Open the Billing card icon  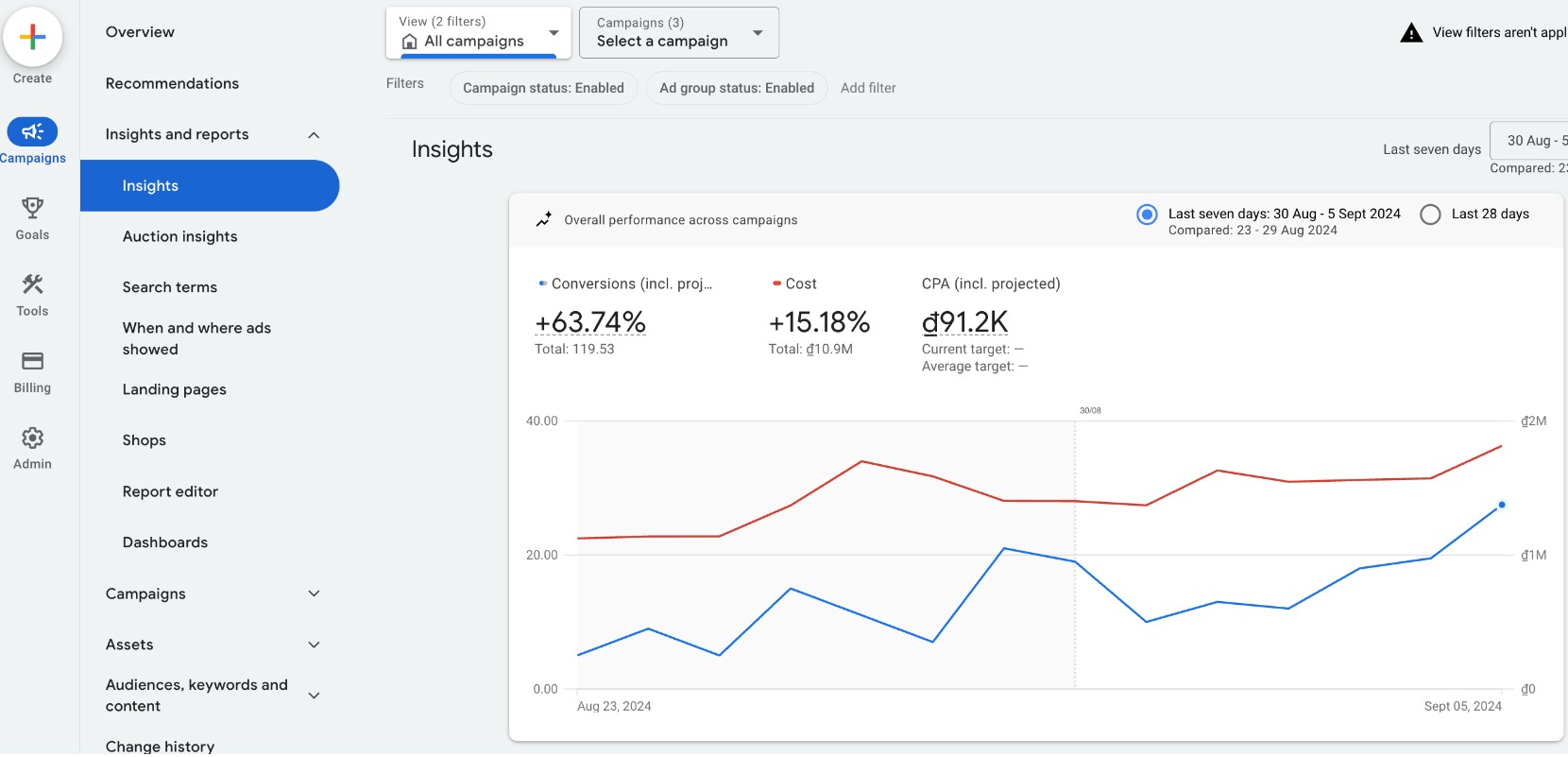[32, 361]
